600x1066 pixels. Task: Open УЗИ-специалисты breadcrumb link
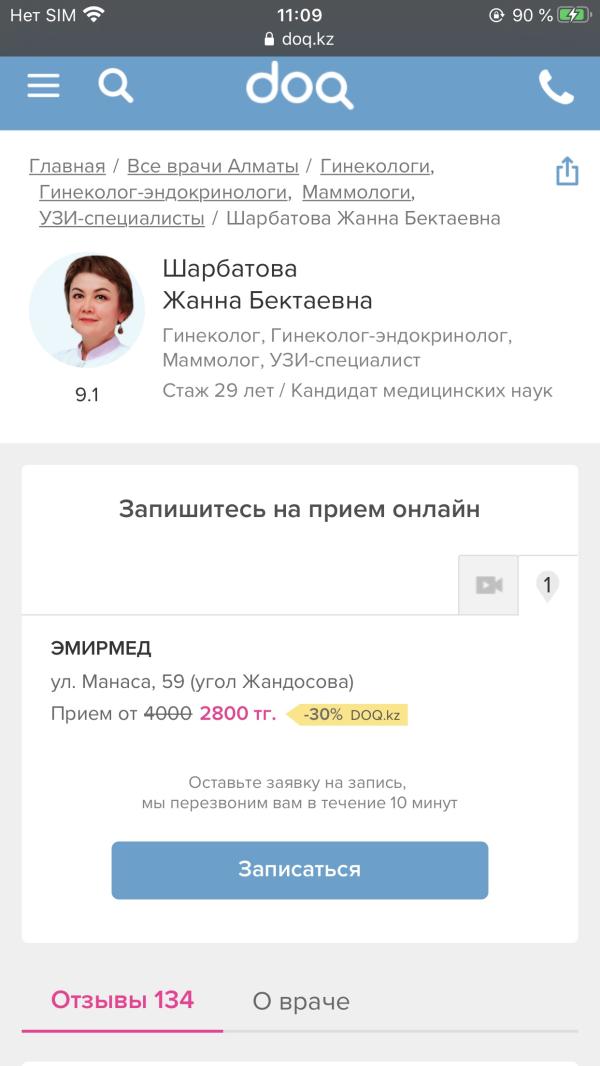(x=122, y=218)
